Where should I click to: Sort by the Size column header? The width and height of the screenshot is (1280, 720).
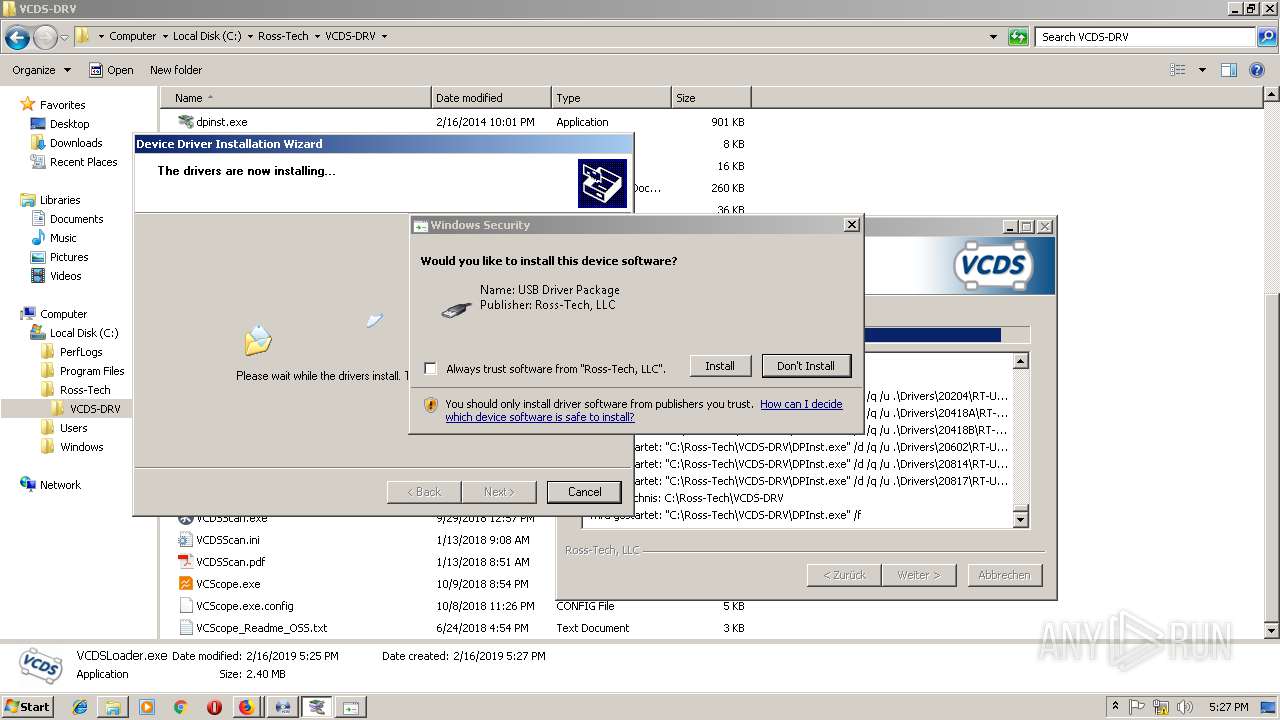[x=711, y=98]
